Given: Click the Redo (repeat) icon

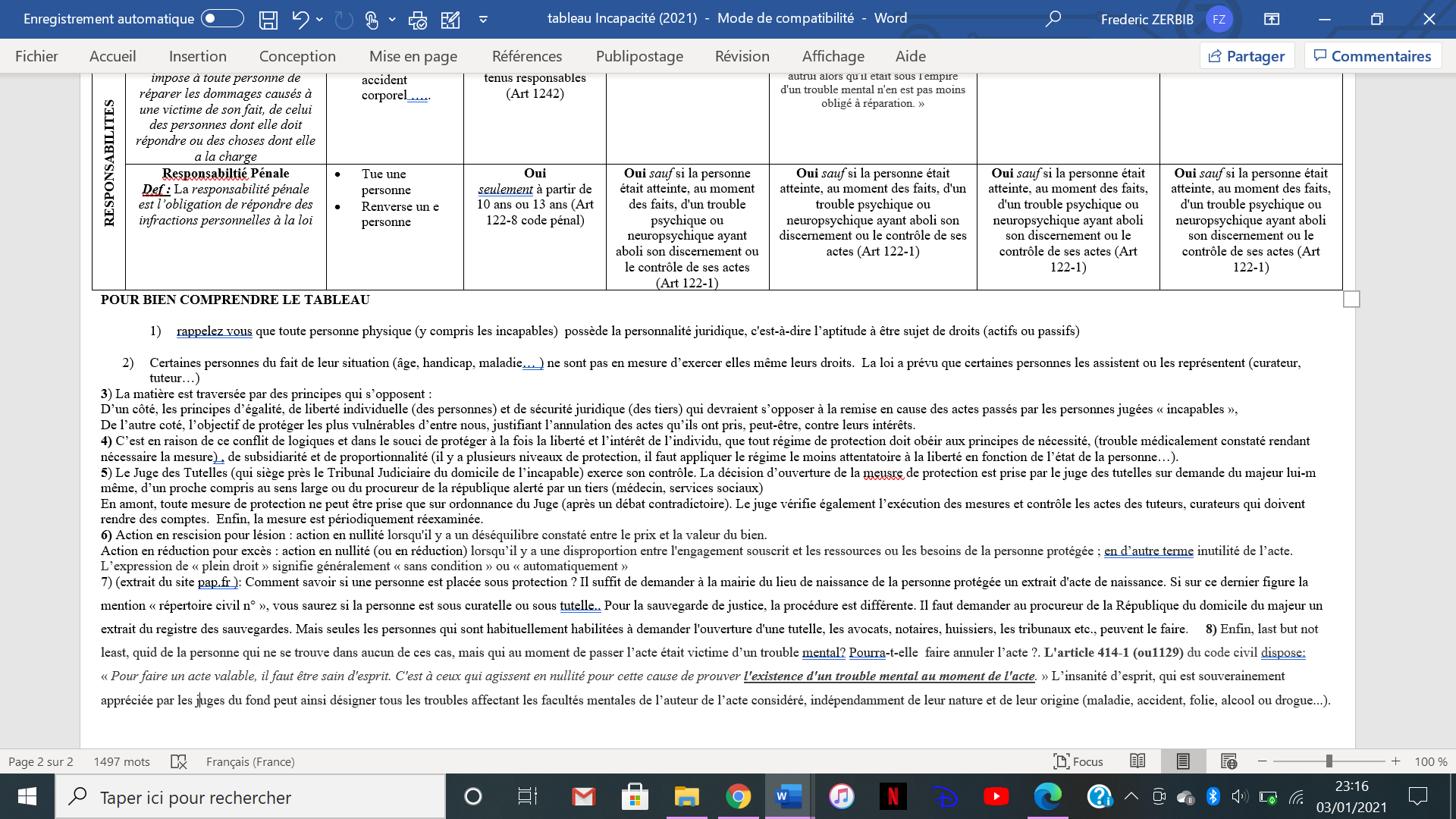Looking at the screenshot, I should pyautogui.click(x=344, y=19).
